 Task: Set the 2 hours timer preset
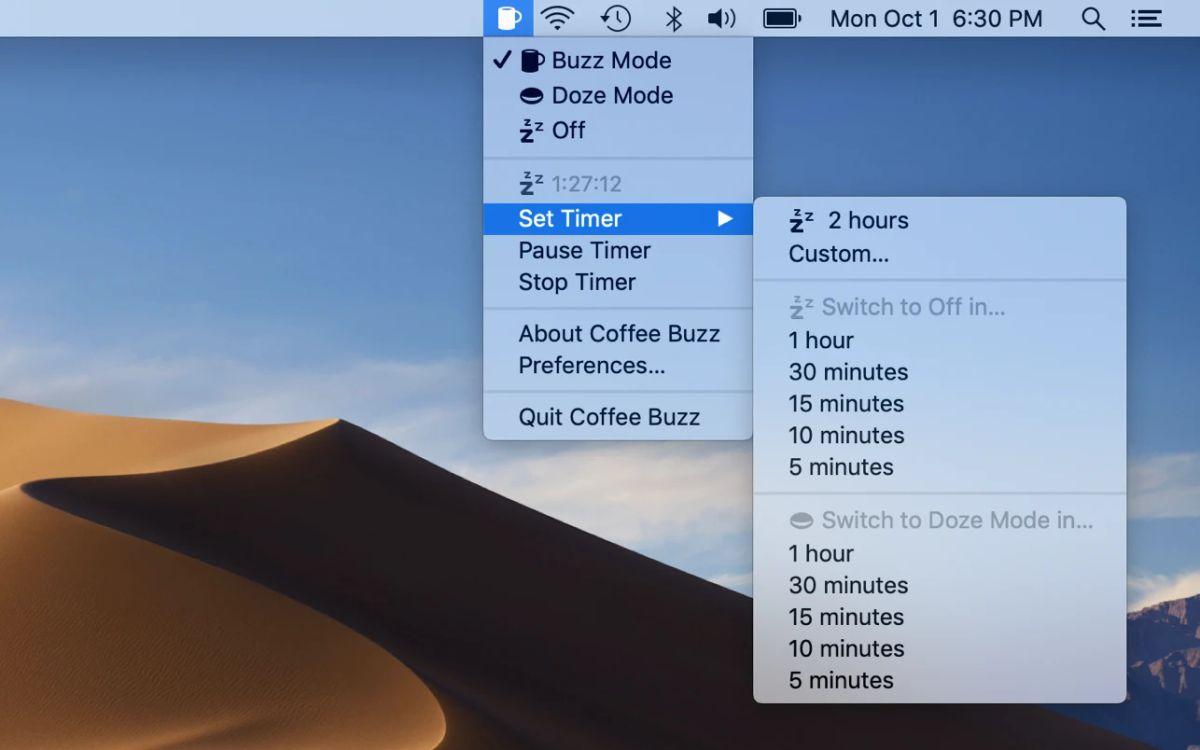(867, 221)
